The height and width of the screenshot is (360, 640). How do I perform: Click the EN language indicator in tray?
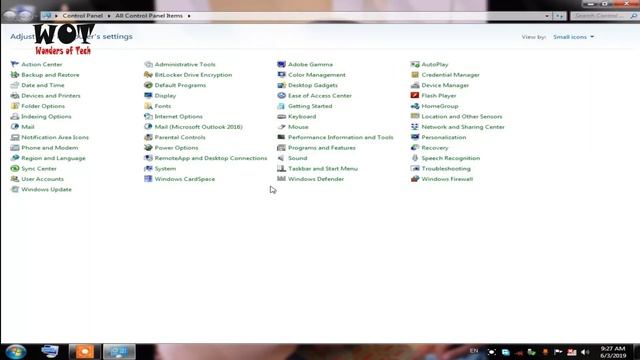pyautogui.click(x=474, y=351)
